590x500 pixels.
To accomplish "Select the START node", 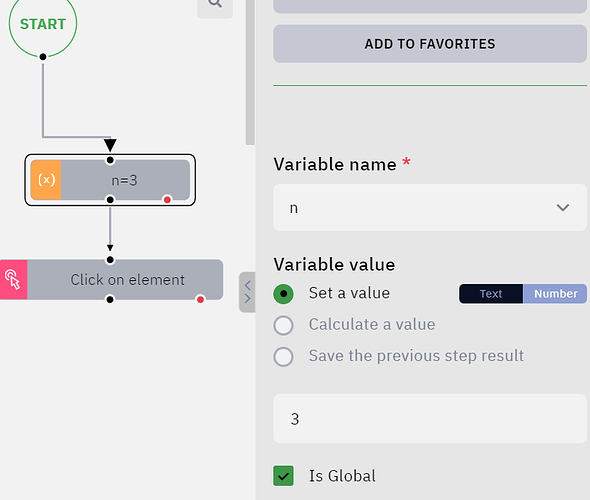I will [x=43, y=23].
